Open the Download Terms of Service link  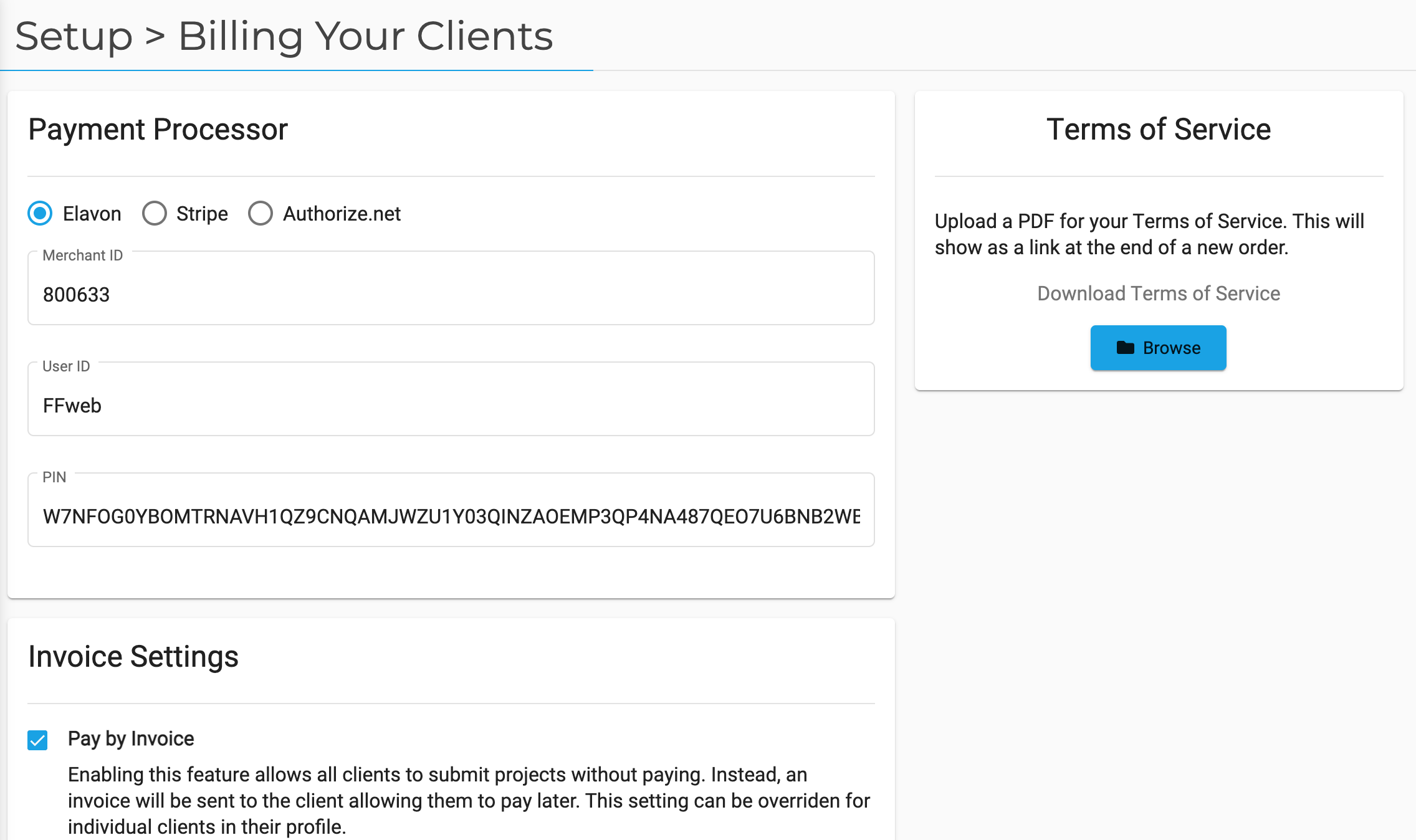tap(1159, 294)
